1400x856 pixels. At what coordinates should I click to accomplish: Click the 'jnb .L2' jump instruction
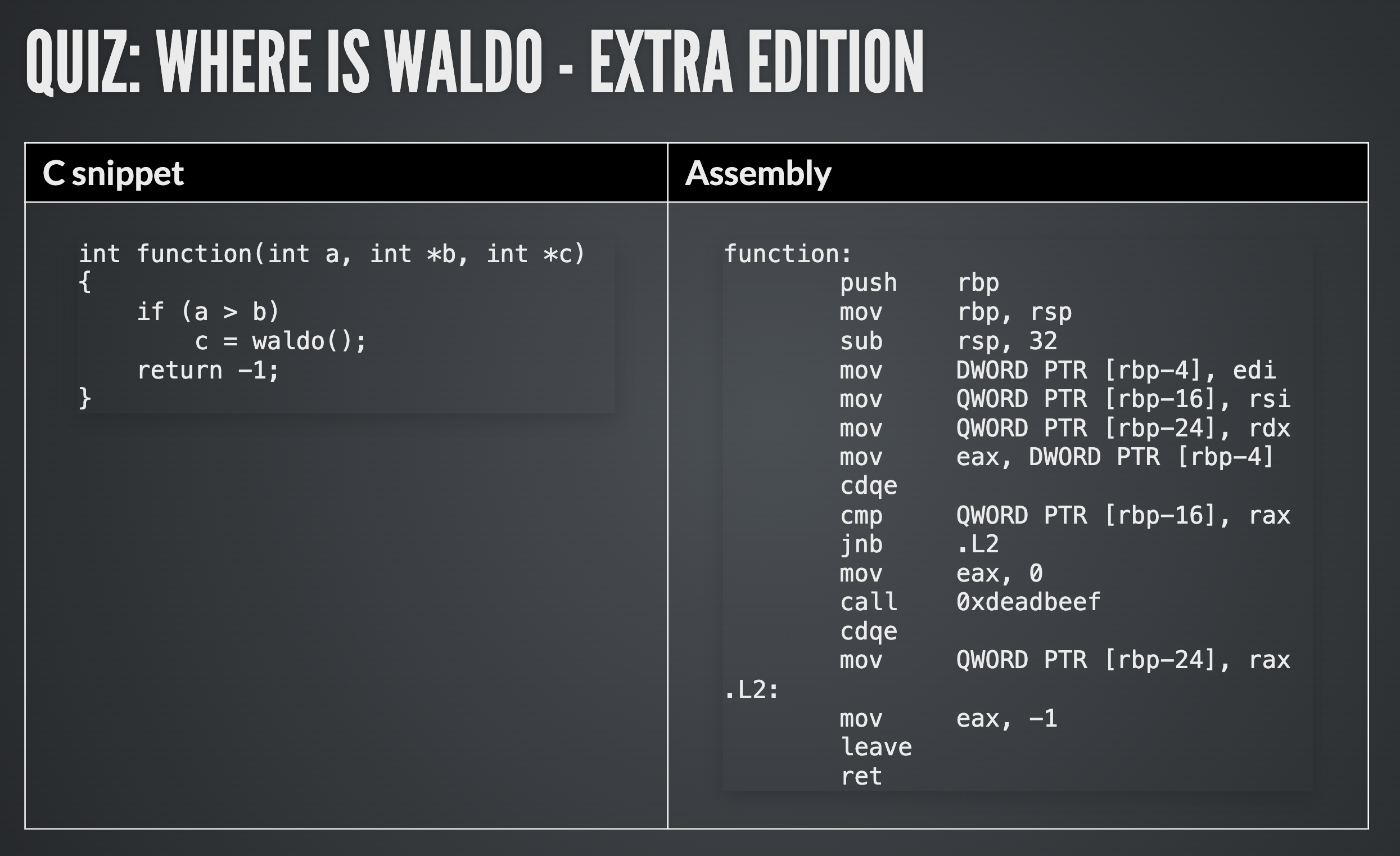919,544
